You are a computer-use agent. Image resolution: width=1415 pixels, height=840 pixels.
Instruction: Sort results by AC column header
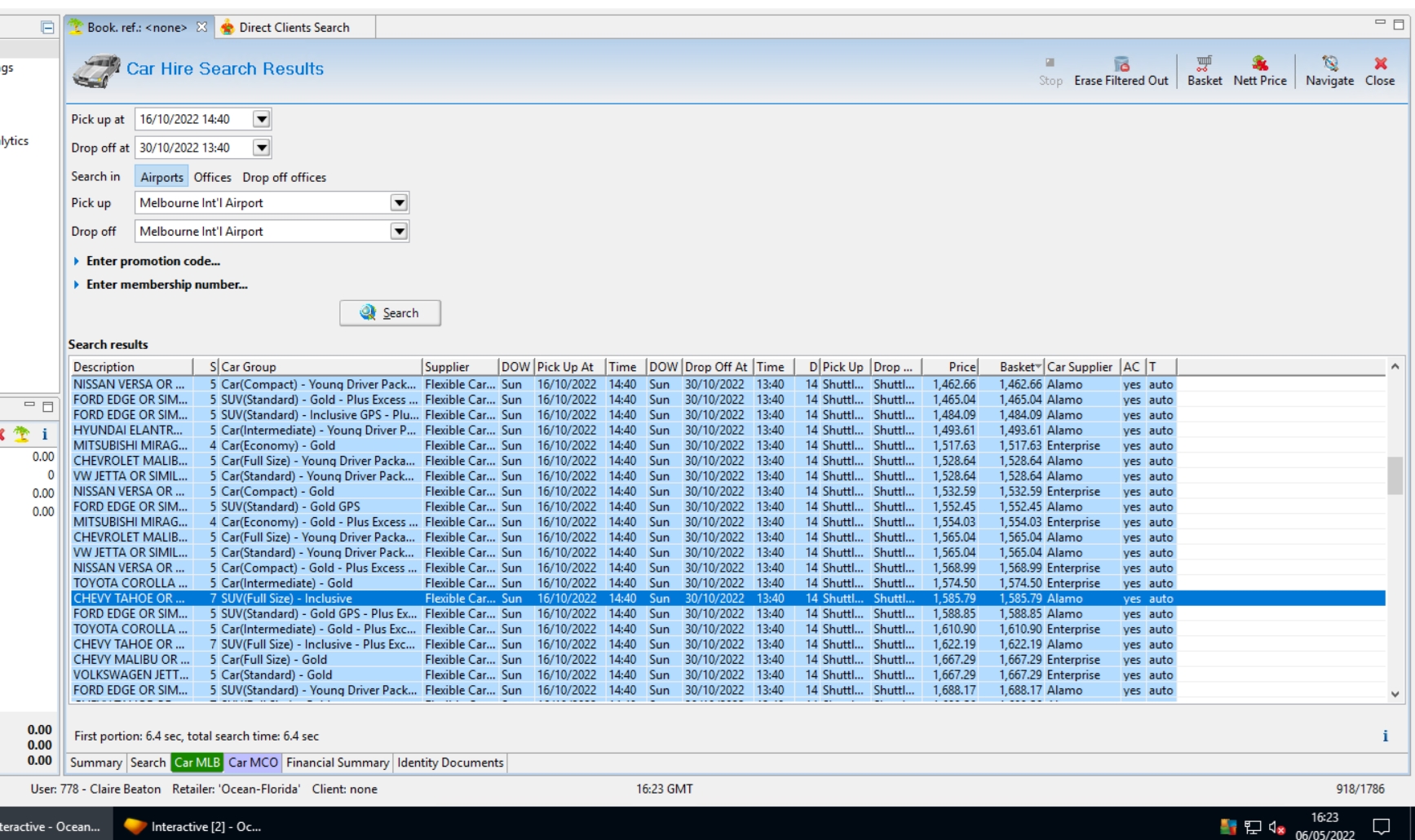click(x=1132, y=367)
